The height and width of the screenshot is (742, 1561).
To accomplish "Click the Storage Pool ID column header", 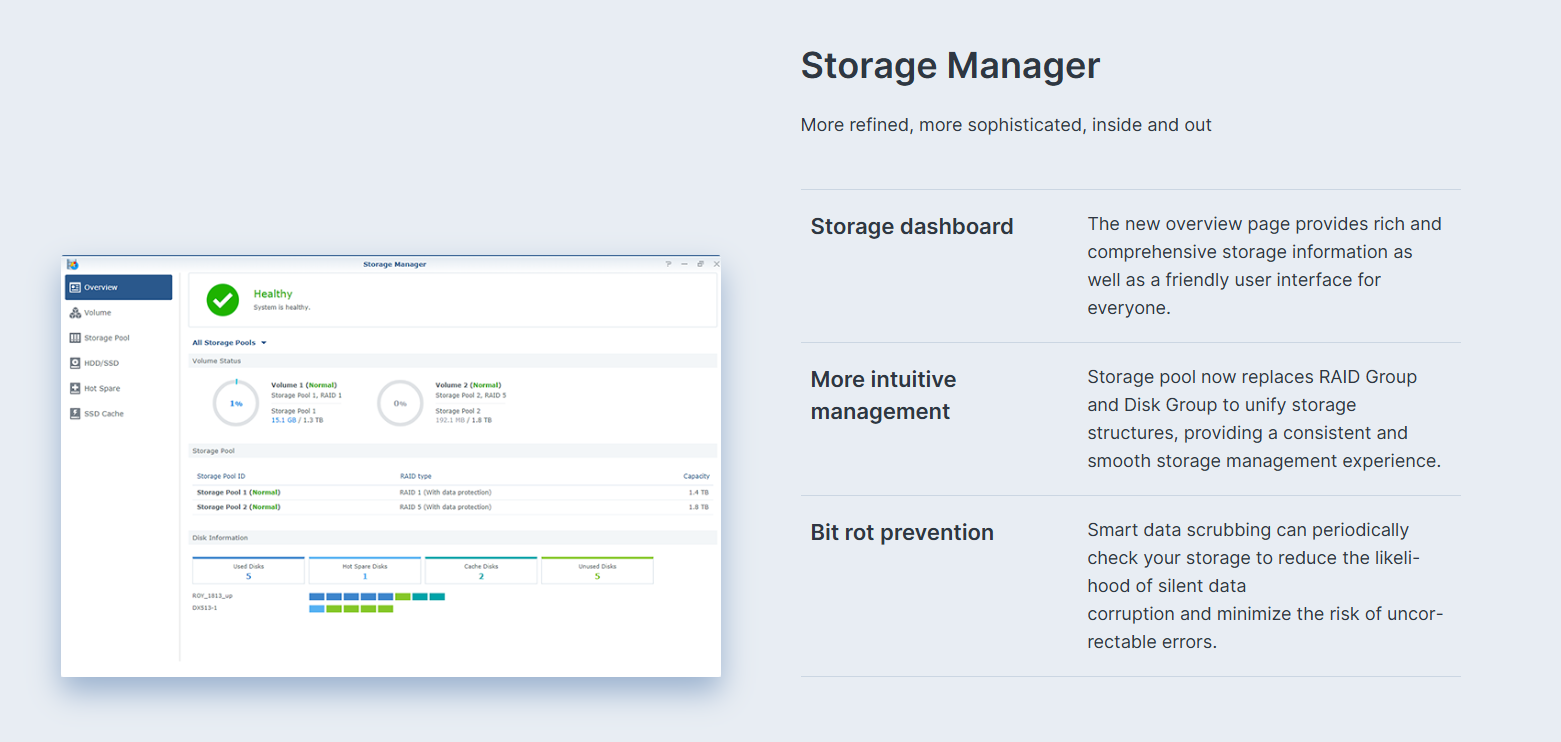I will [x=221, y=476].
